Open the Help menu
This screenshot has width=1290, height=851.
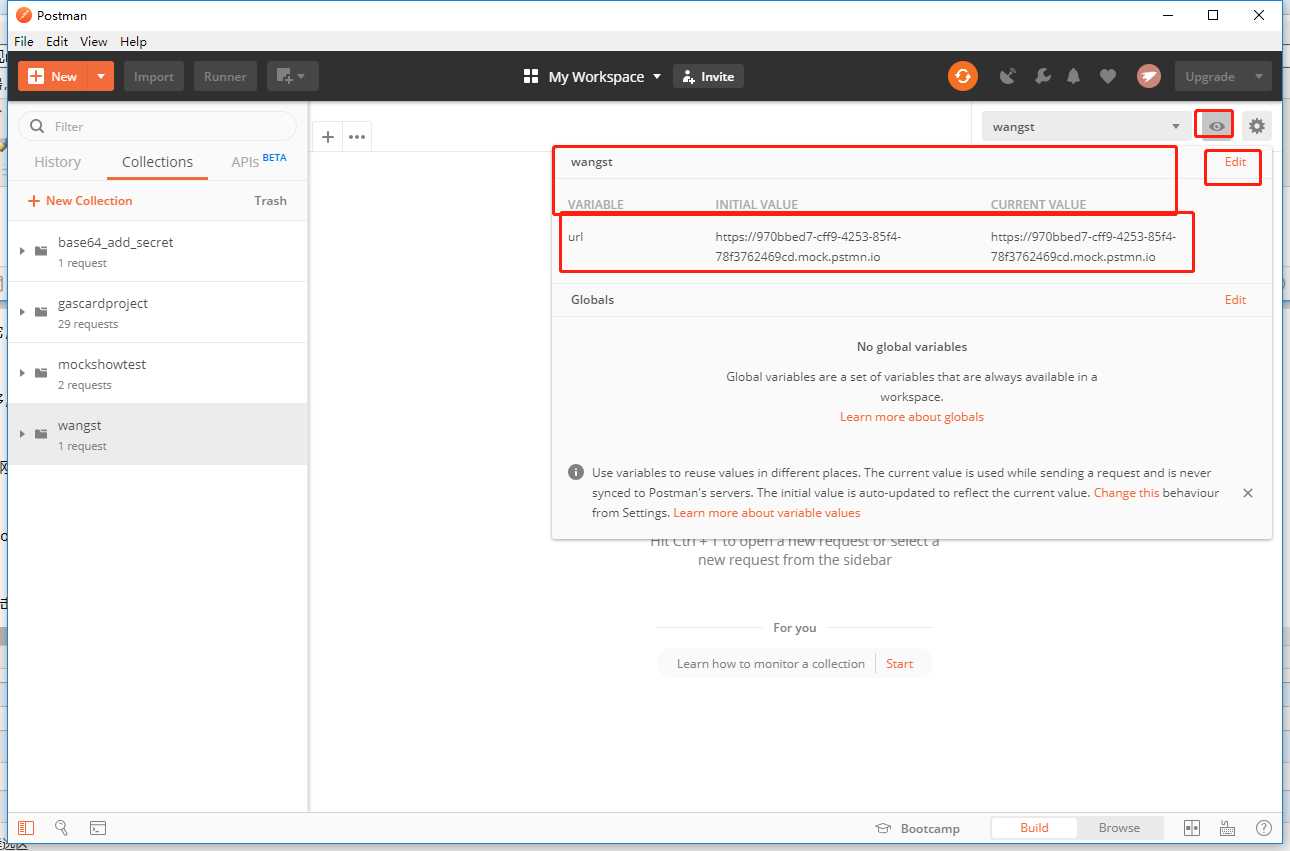pos(133,41)
